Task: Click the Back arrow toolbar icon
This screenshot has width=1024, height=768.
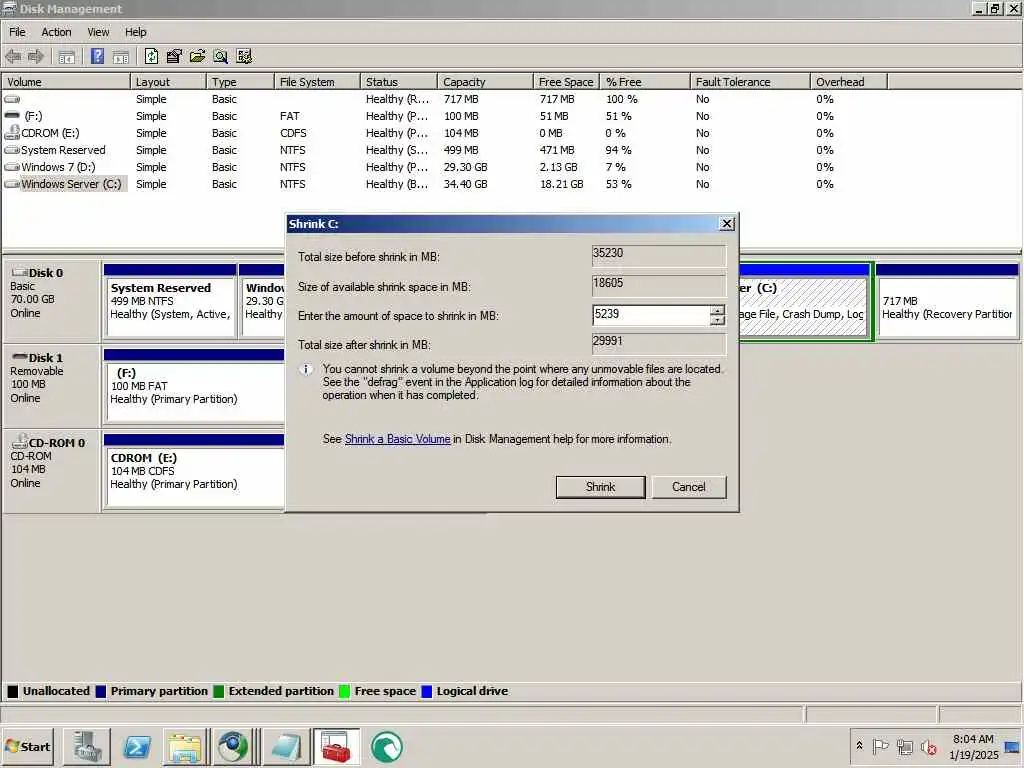Action: (x=12, y=57)
